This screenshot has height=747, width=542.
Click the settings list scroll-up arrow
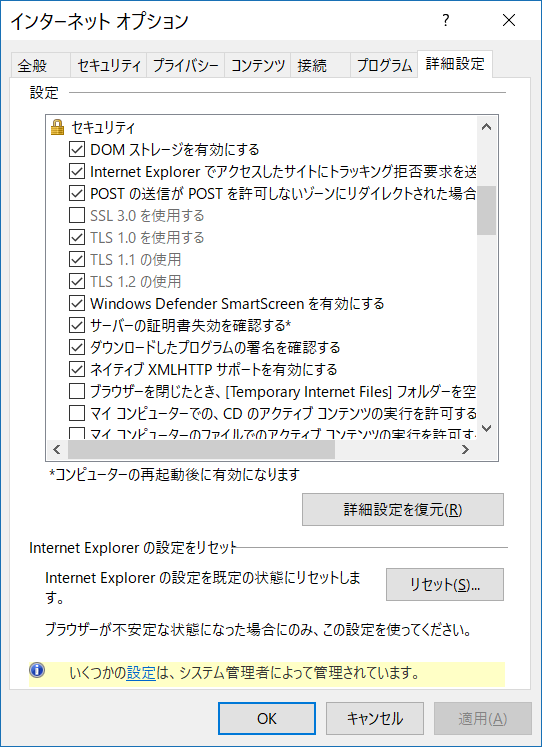[x=486, y=127]
